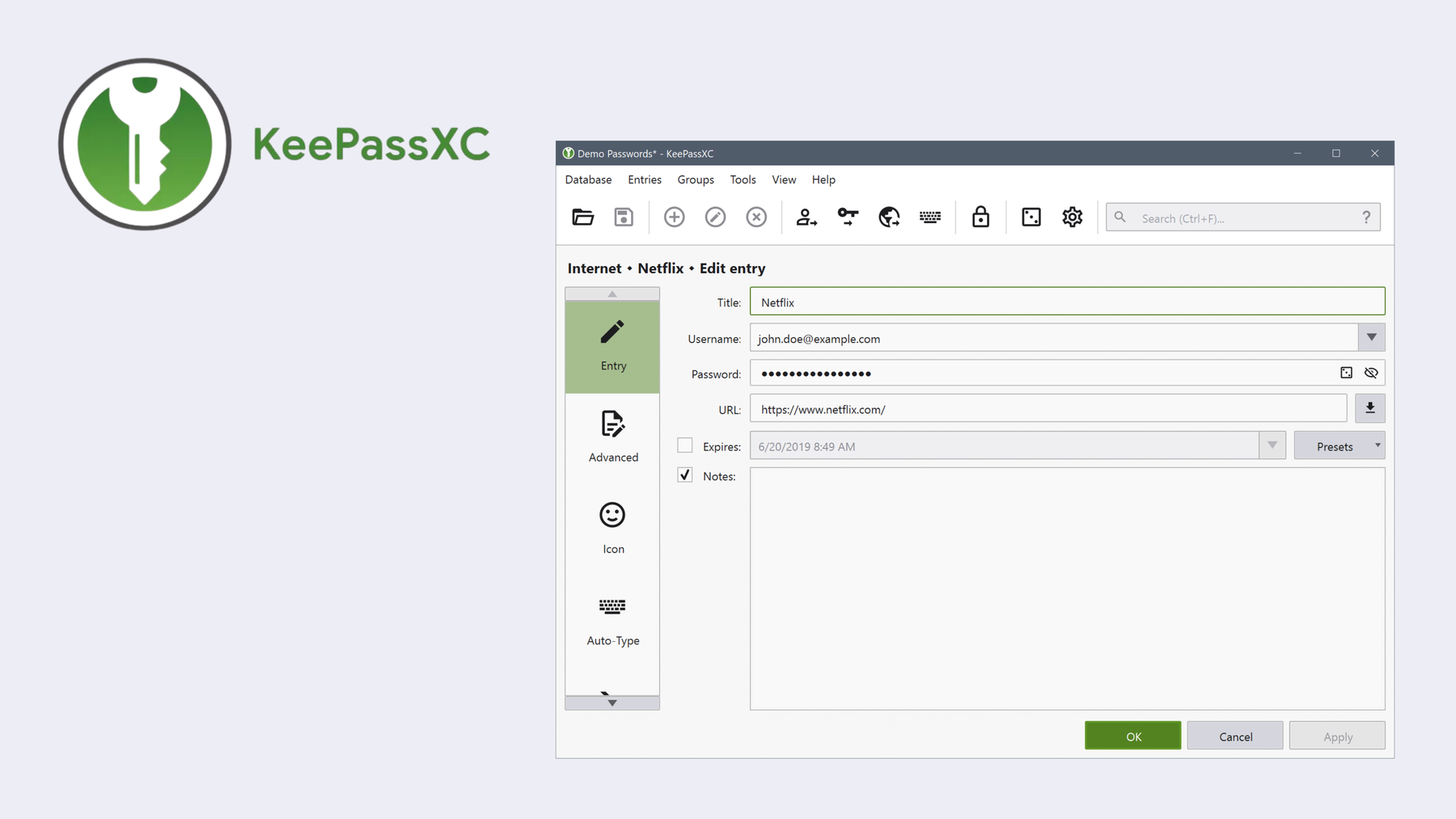Generate password via dice icon in Password field

pyautogui.click(x=1346, y=373)
